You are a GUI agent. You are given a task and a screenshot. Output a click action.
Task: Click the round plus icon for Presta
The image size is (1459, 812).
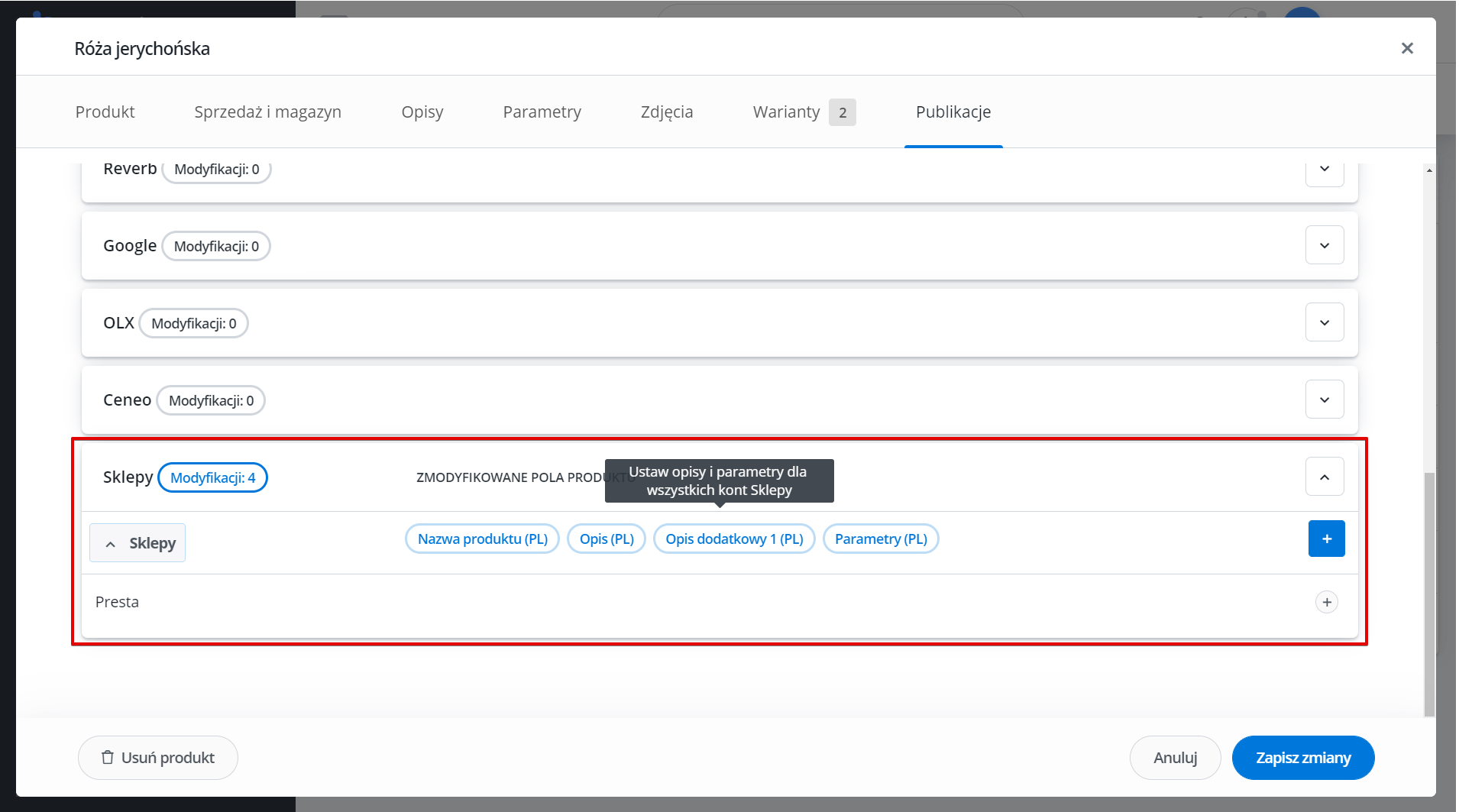1327,602
